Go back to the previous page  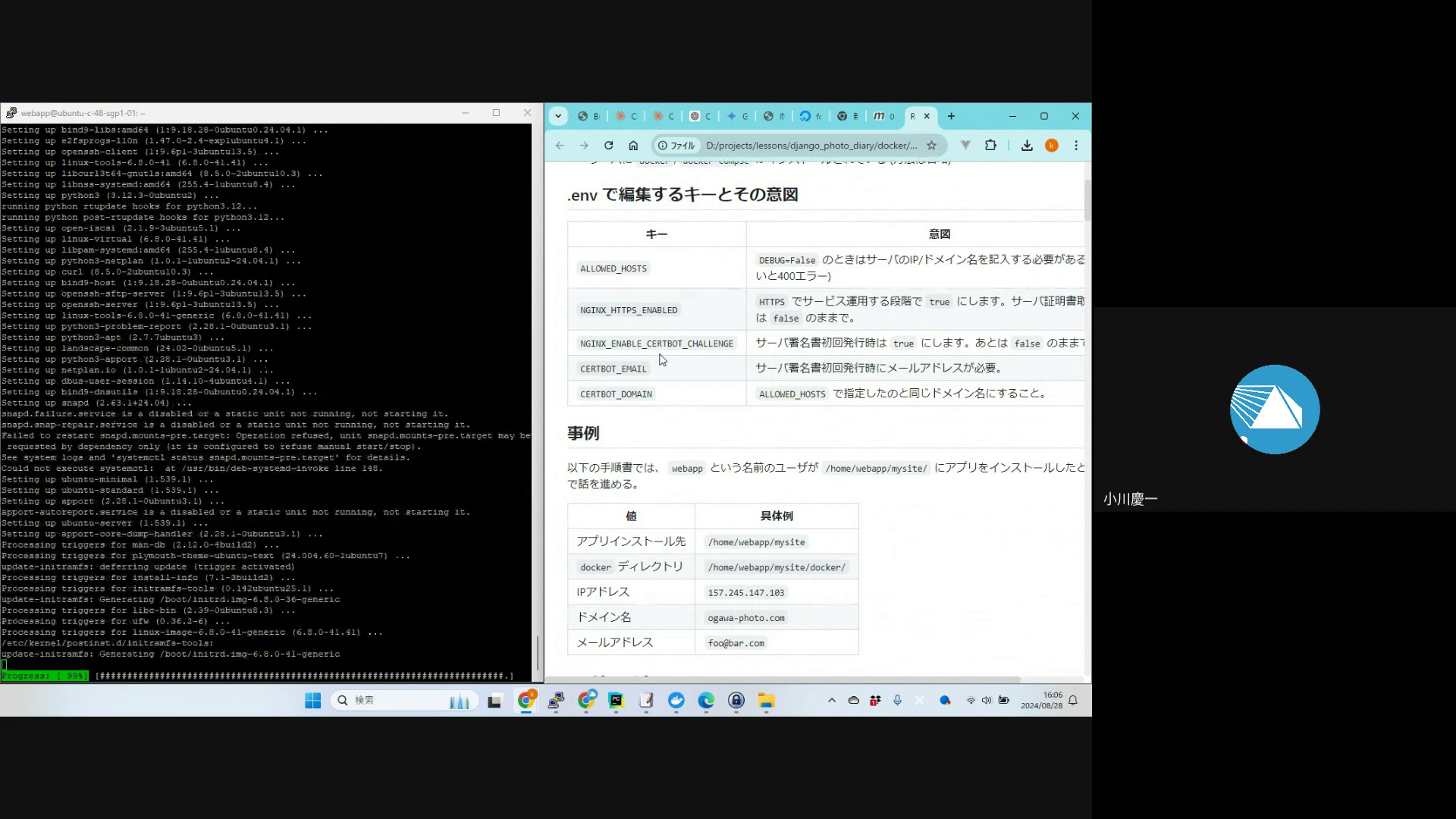coord(560,146)
